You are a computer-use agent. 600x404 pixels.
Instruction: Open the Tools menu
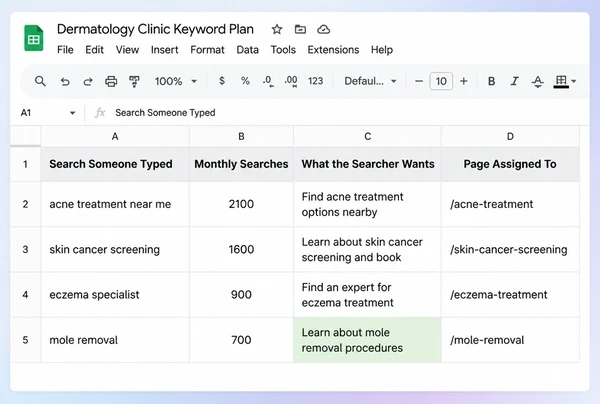coord(283,50)
